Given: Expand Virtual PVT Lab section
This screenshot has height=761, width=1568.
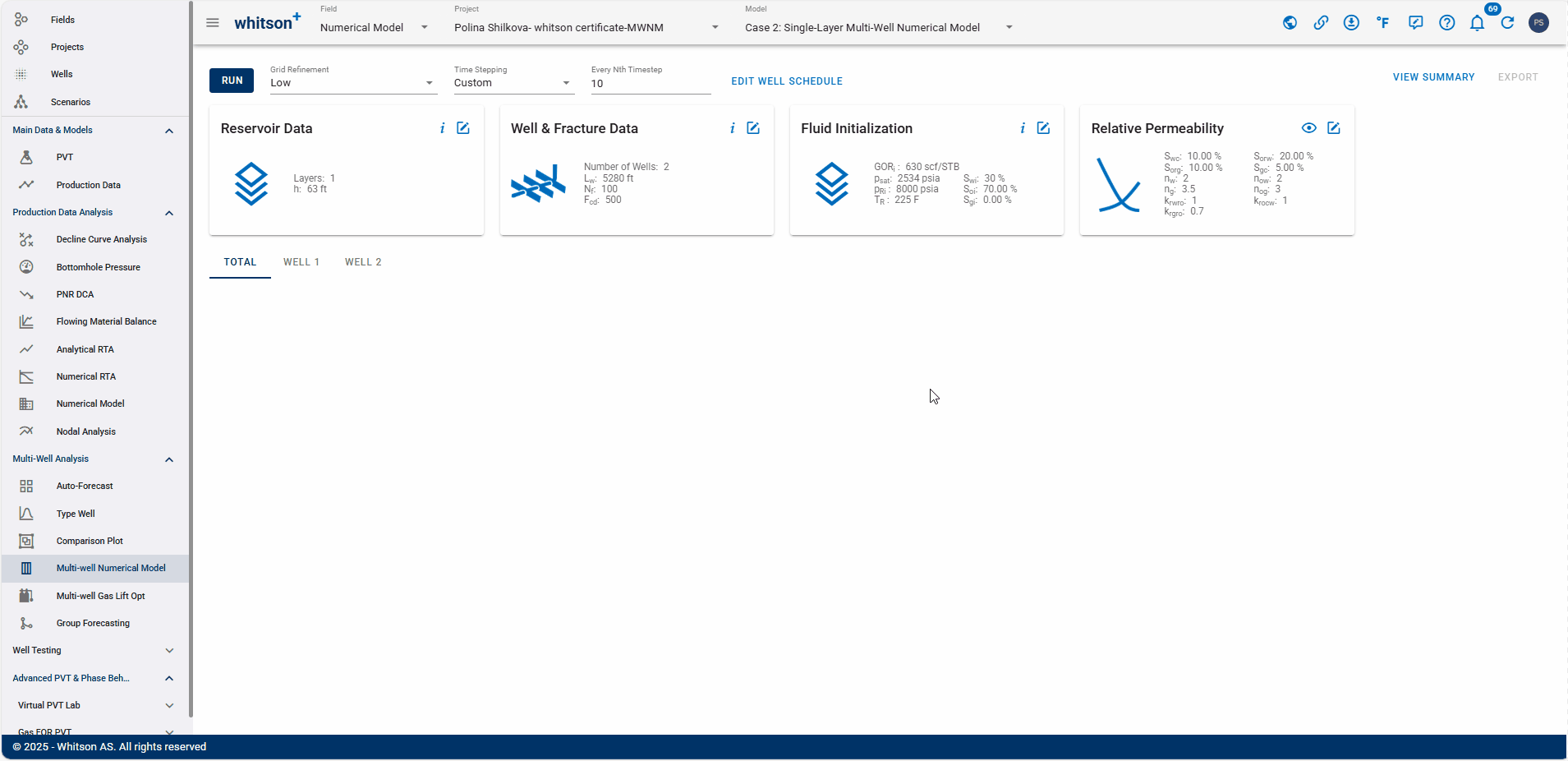Looking at the screenshot, I should pos(94,705).
